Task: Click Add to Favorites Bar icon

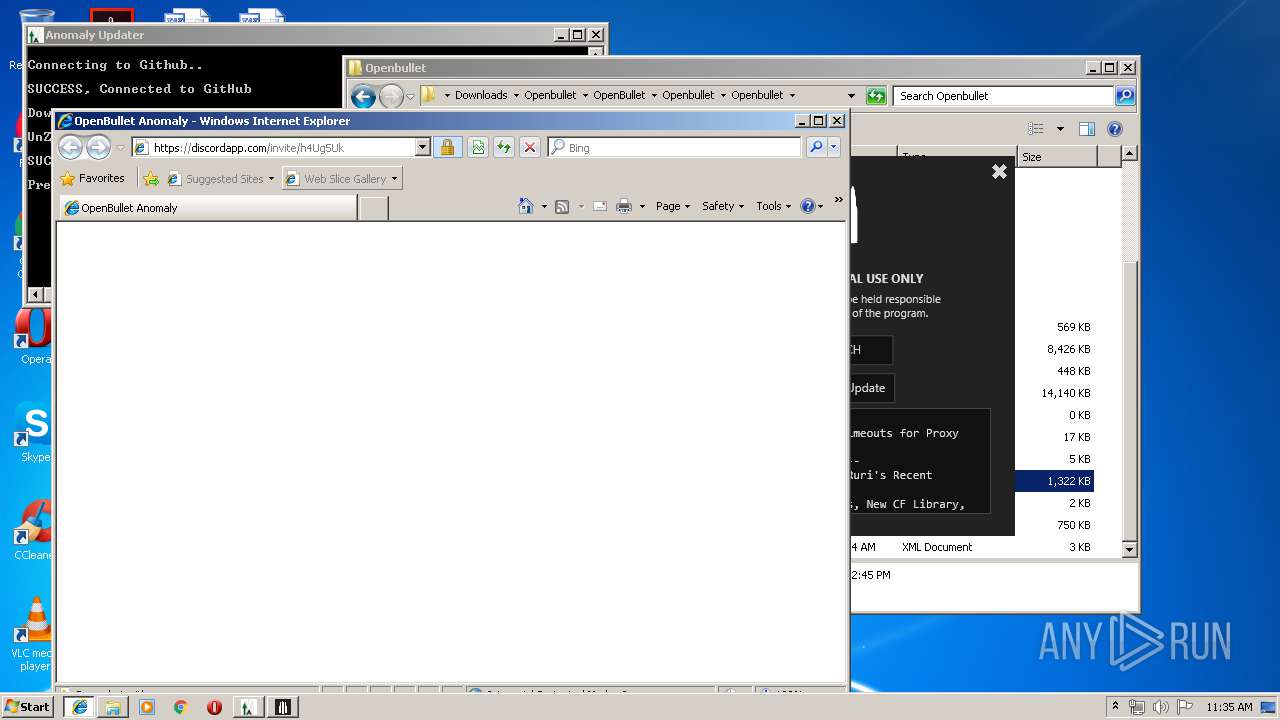Action: pos(151,179)
